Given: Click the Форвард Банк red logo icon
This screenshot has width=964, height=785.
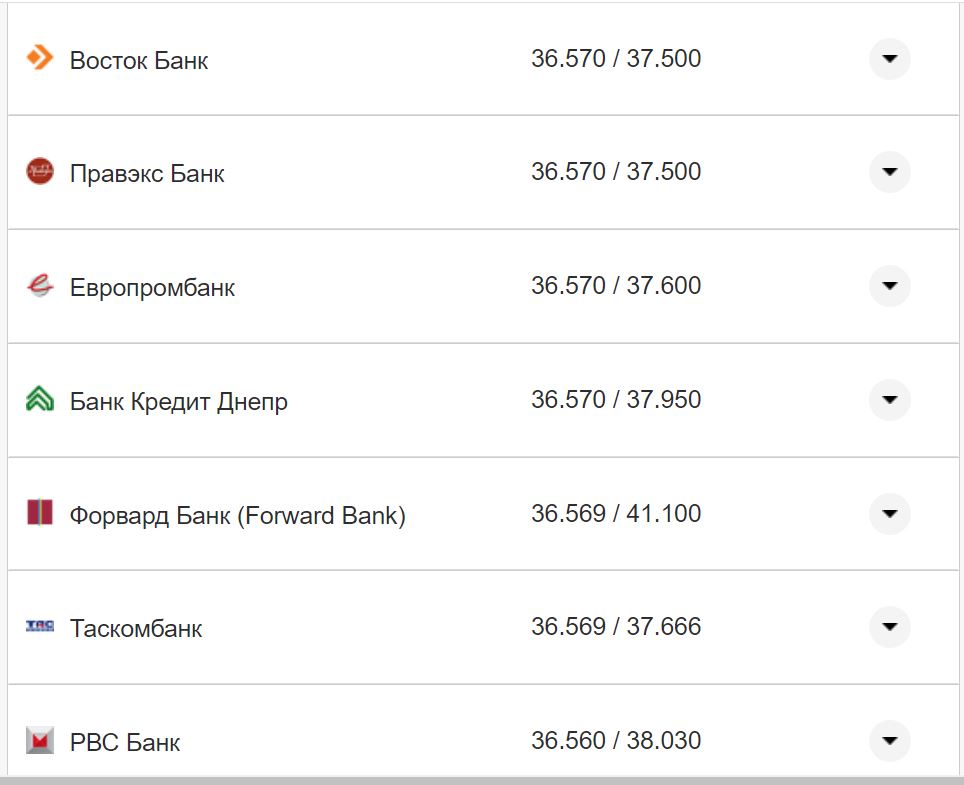Looking at the screenshot, I should coord(40,514).
